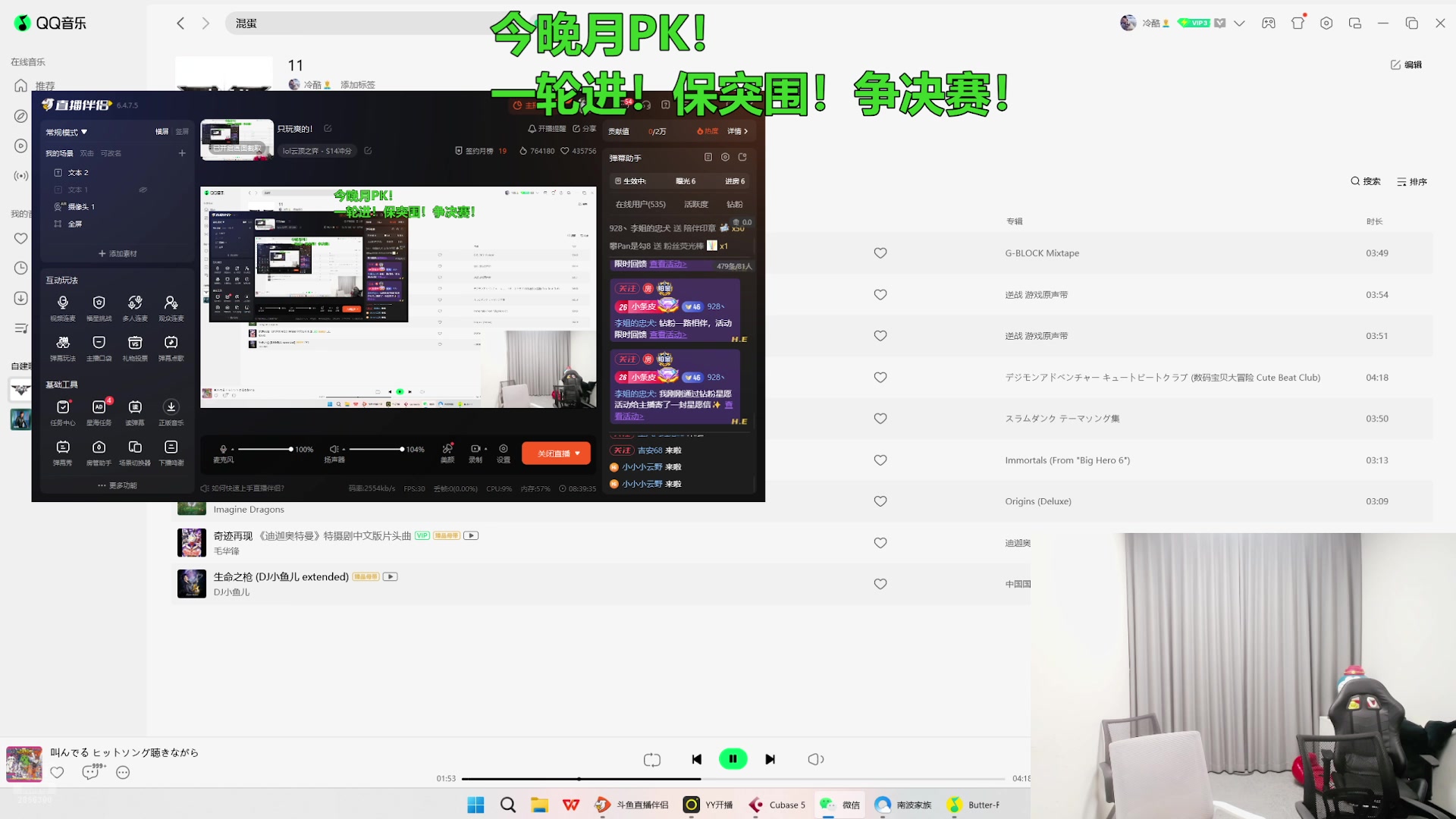Open 视频连麦 in the streaming companion
The width and height of the screenshot is (1456, 819).
pos(63,308)
